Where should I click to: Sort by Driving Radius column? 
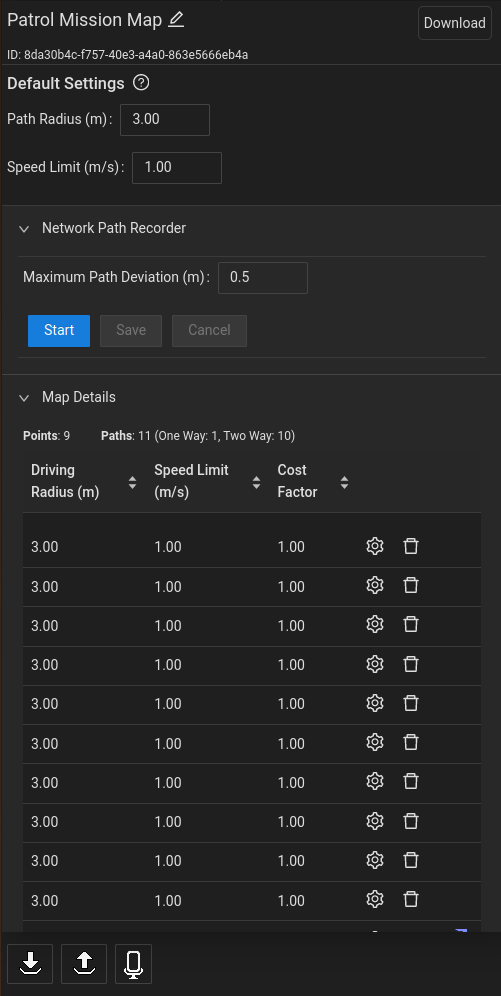132,483
